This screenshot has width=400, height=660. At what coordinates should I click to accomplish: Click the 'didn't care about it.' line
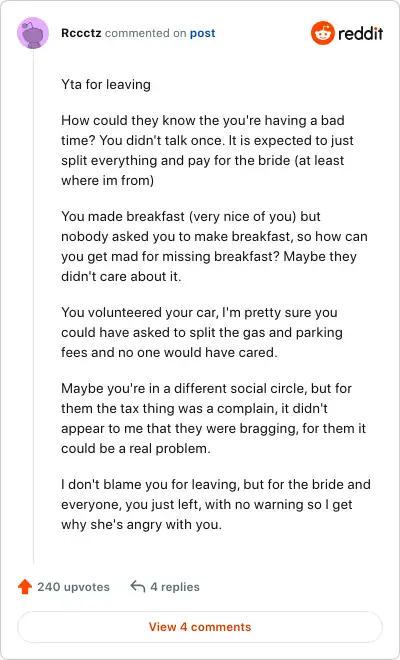point(121,276)
